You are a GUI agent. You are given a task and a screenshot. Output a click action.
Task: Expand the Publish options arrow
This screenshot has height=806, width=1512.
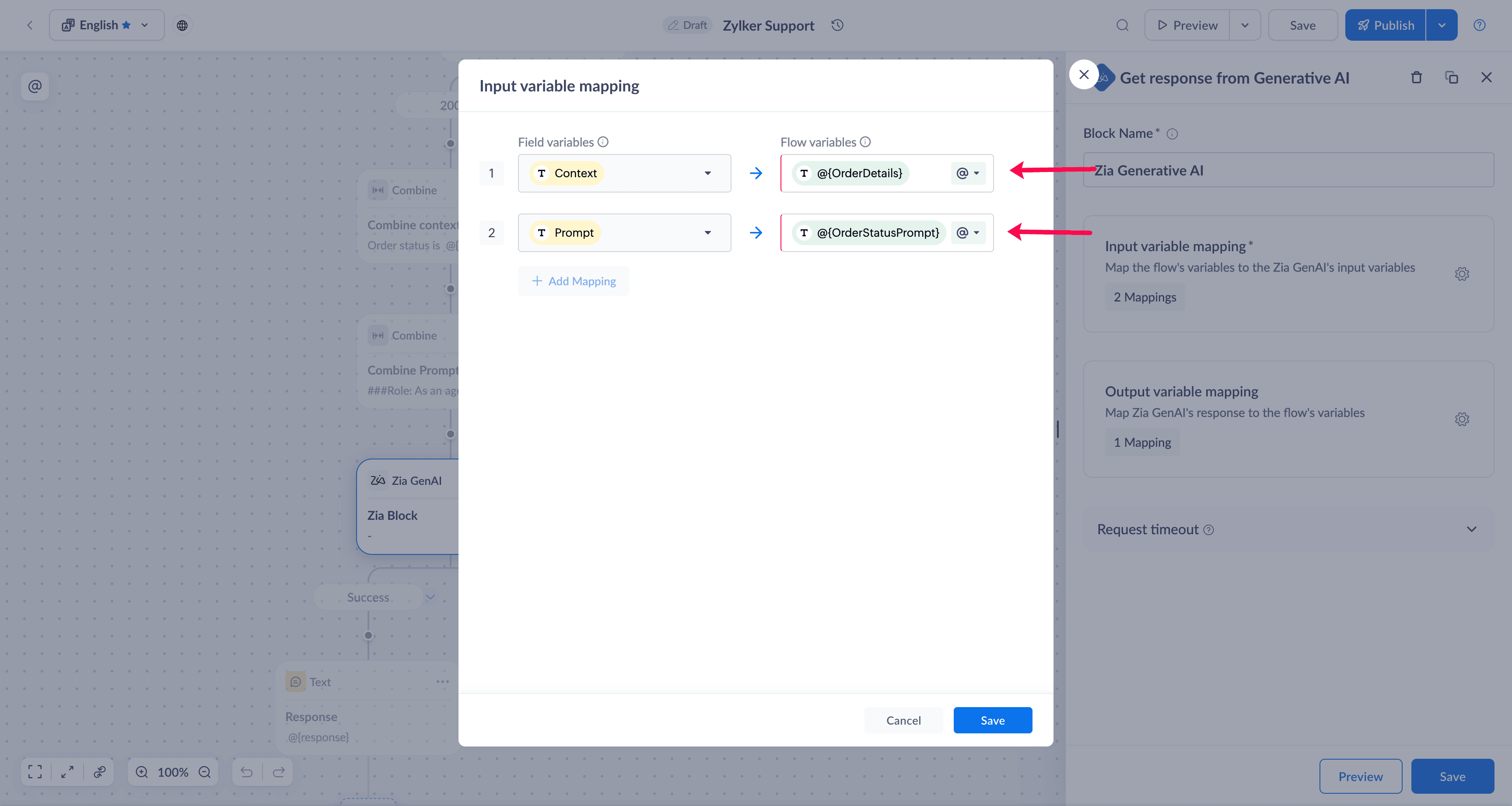pos(1442,25)
